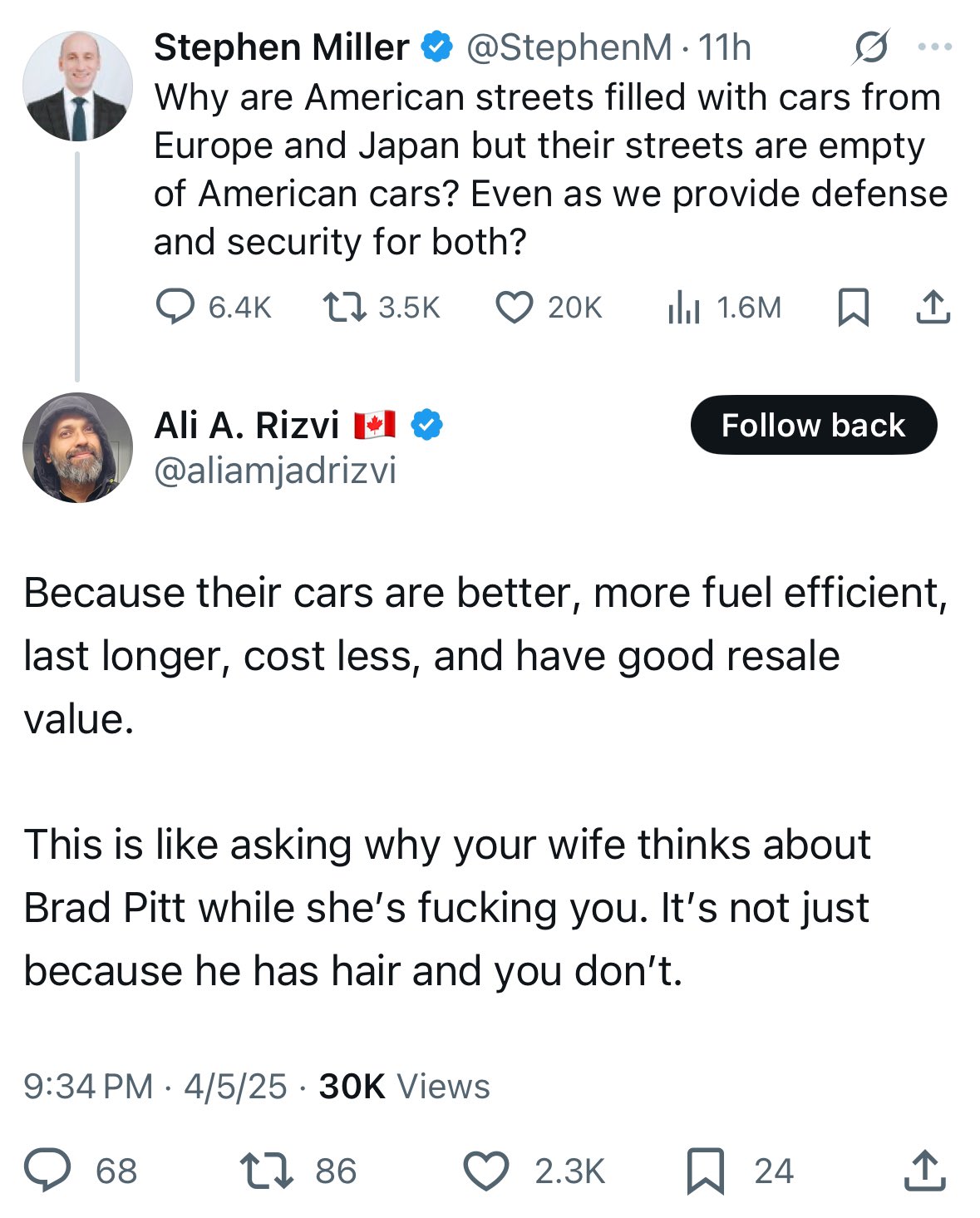Like Stephen Miller's tweet with 20K hearts
The image size is (980, 1218).
pyautogui.click(x=514, y=308)
